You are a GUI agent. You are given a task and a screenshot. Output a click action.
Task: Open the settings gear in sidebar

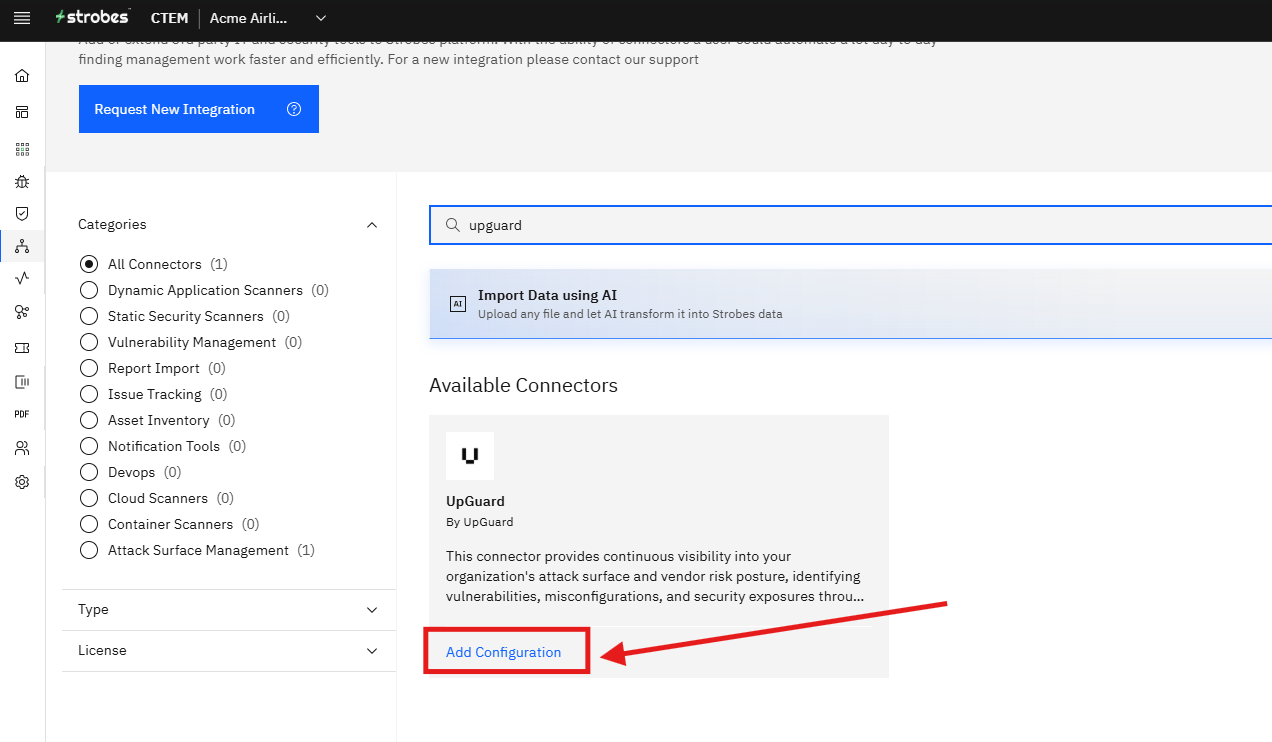coord(22,482)
